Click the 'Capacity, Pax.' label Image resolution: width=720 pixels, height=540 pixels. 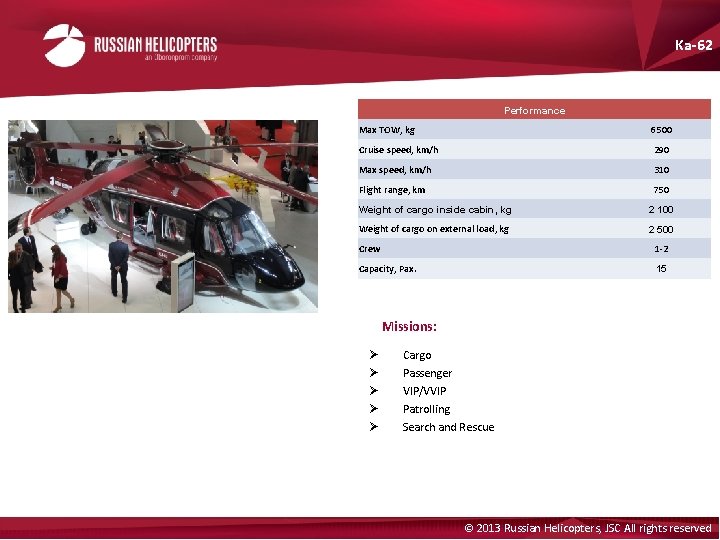(x=388, y=269)
